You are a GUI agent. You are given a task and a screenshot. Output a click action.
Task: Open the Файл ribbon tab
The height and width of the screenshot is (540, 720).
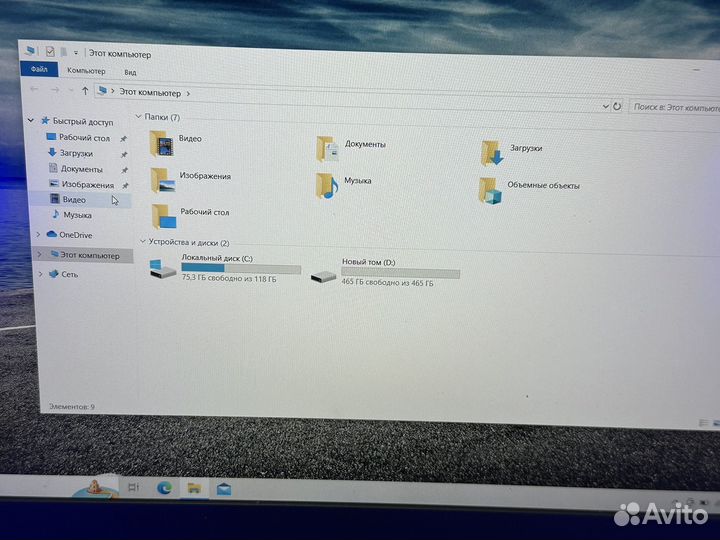tap(39, 69)
